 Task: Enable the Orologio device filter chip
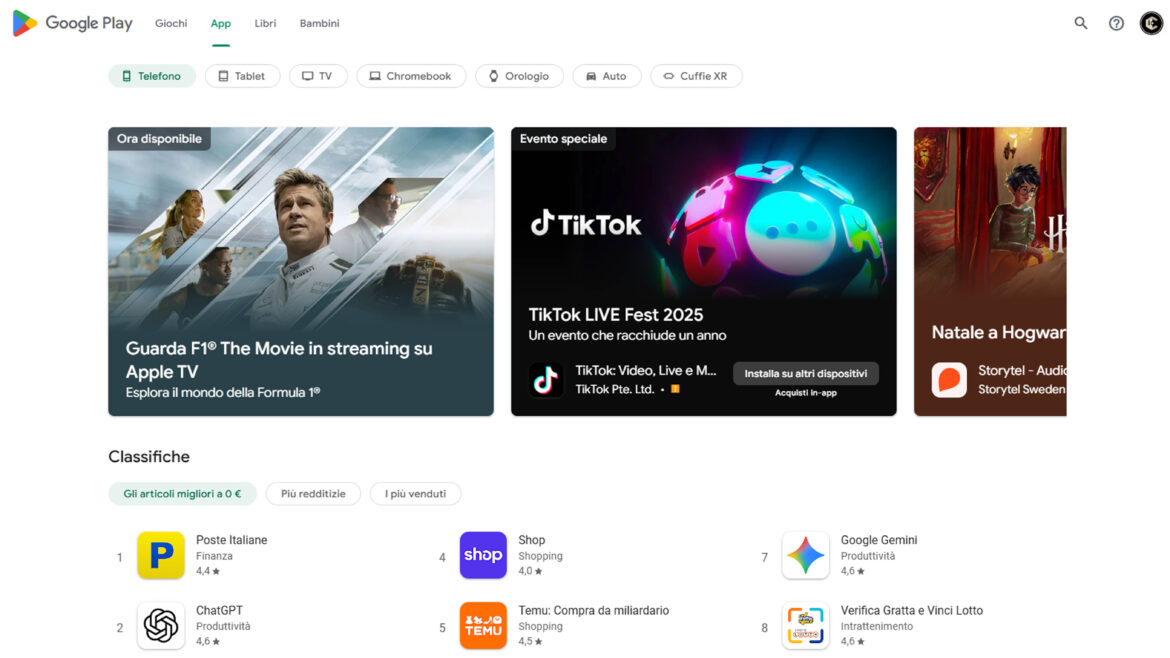[519, 76]
